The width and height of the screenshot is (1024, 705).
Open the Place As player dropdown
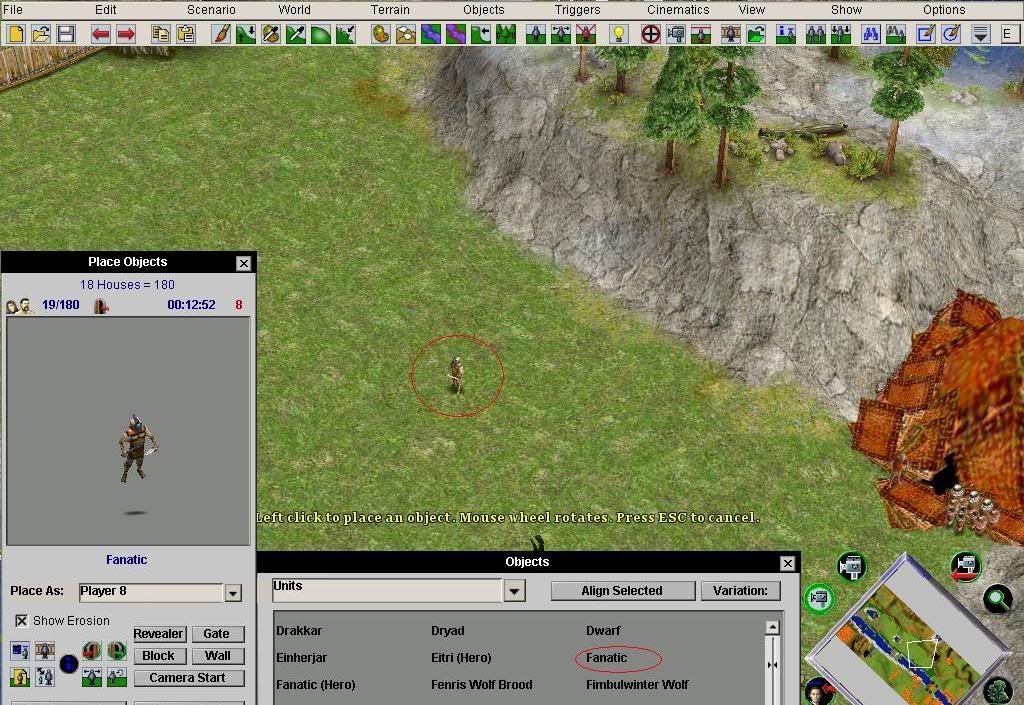[x=233, y=593]
